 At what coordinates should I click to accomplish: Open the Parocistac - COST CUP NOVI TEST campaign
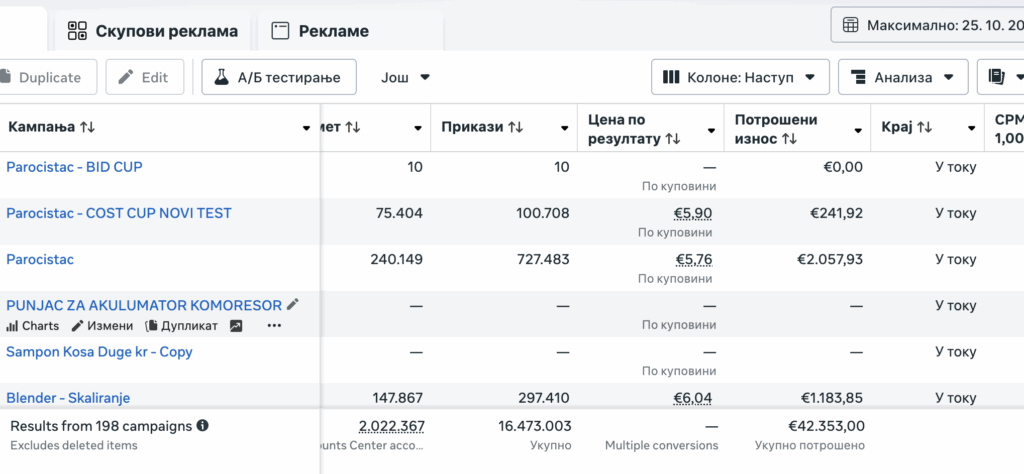pos(119,213)
